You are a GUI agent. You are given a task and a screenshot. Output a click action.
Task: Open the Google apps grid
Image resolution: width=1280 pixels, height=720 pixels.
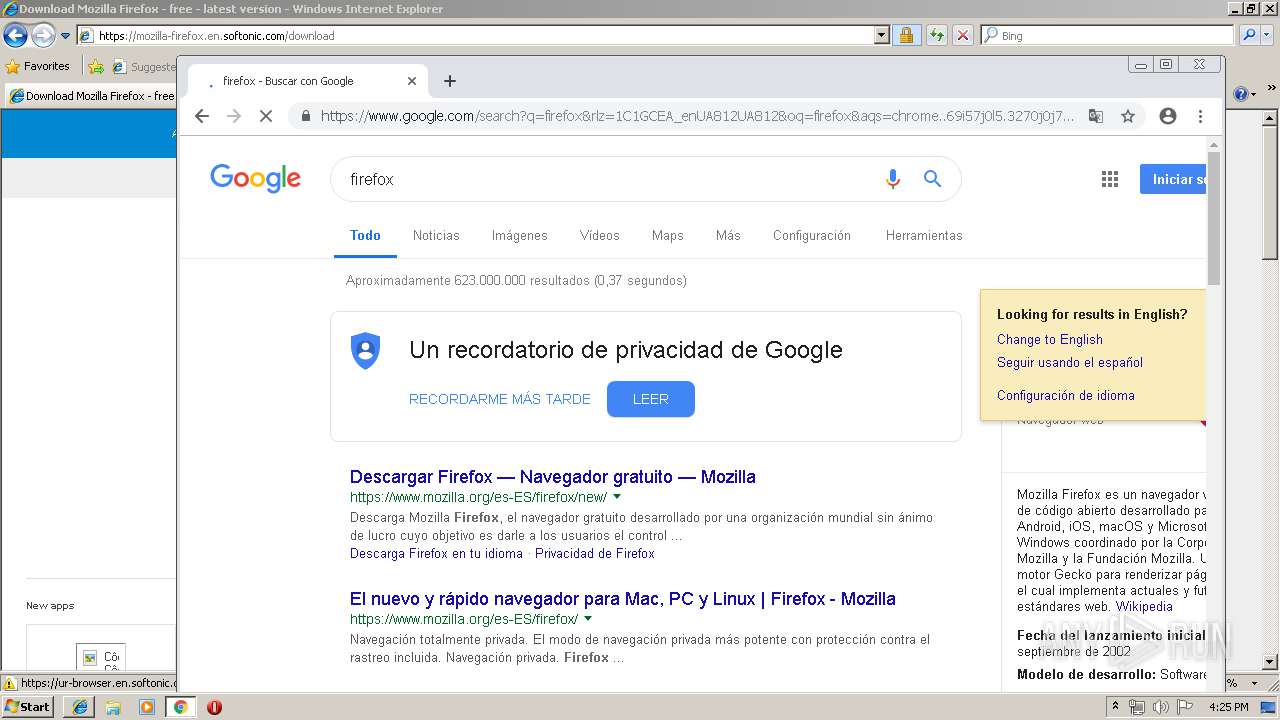(1110, 179)
